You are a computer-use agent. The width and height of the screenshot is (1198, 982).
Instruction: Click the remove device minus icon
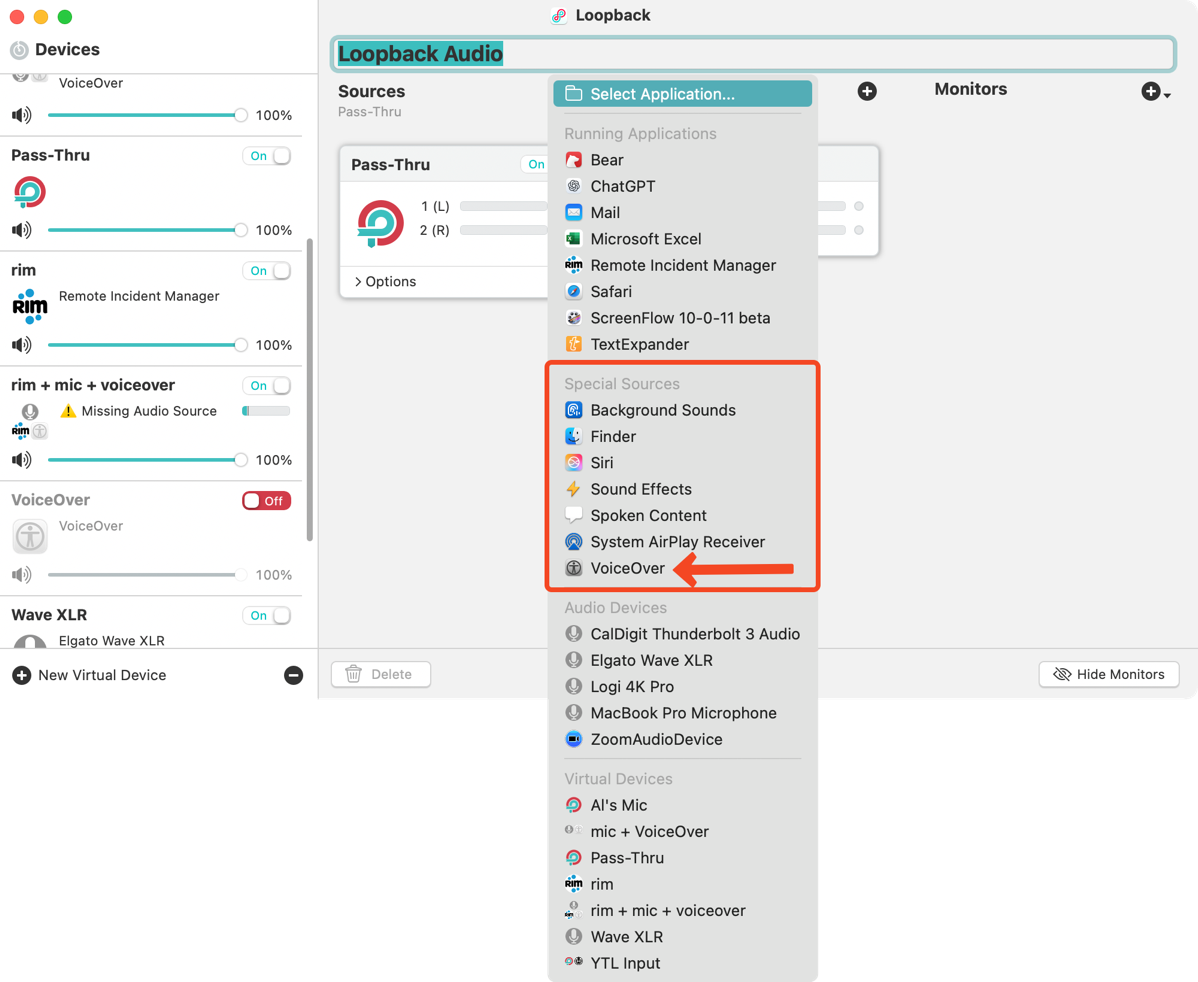(293, 675)
